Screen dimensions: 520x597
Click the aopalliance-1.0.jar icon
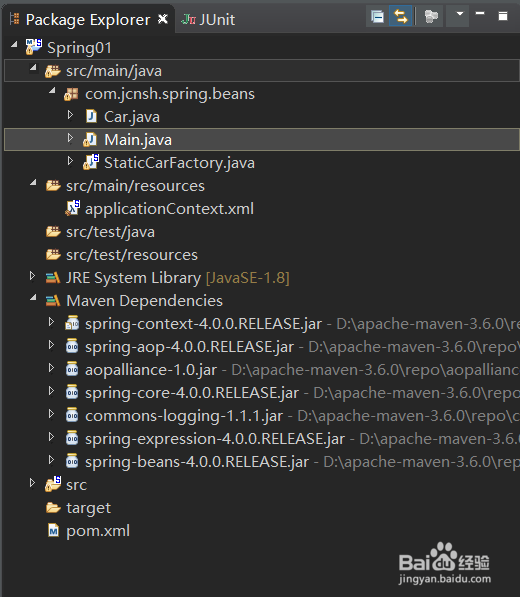[x=72, y=369]
